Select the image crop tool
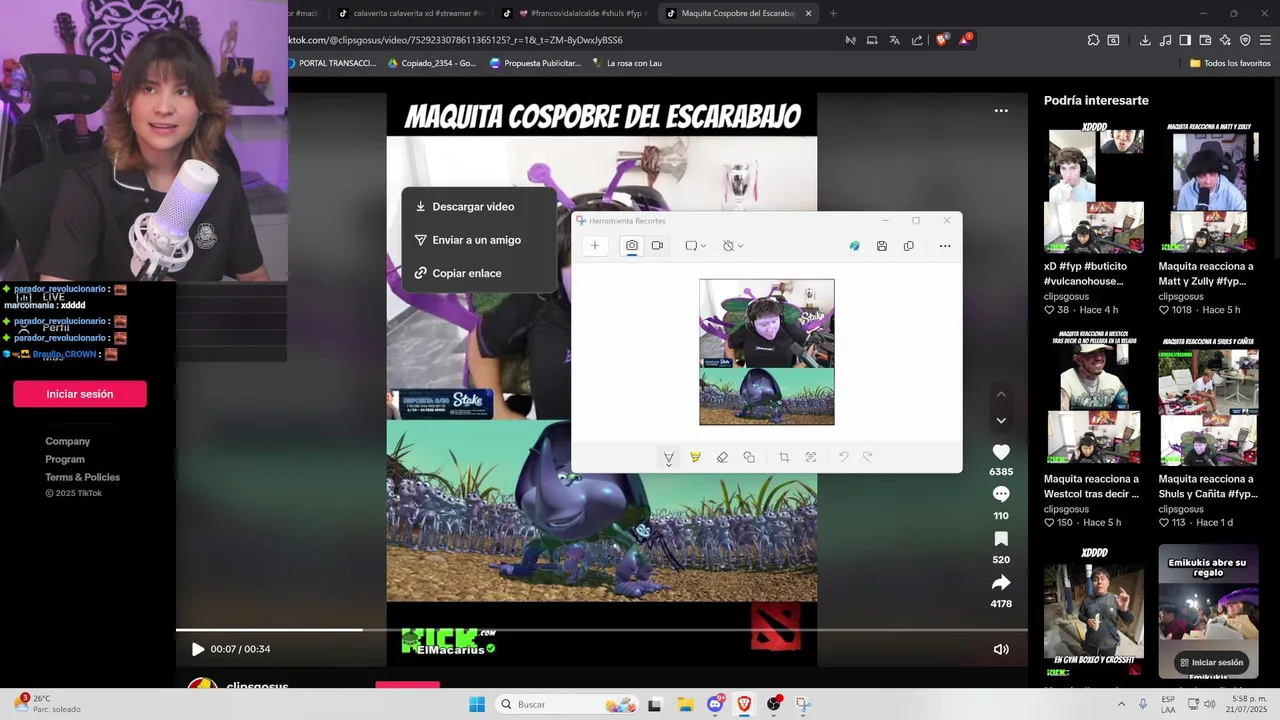The width and height of the screenshot is (1280, 720). click(784, 457)
